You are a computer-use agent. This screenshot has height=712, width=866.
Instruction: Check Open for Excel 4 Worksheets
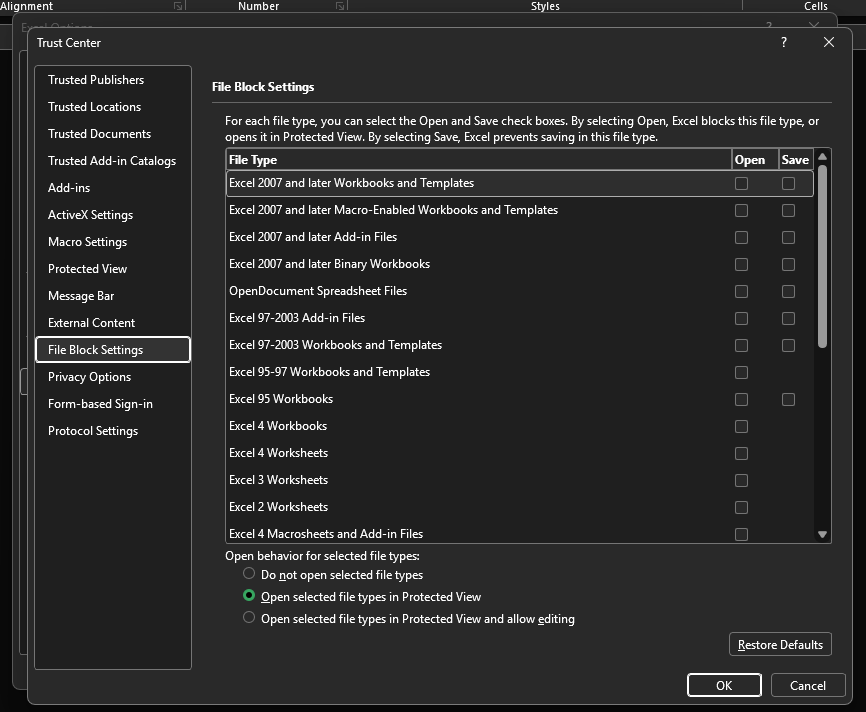(741, 453)
